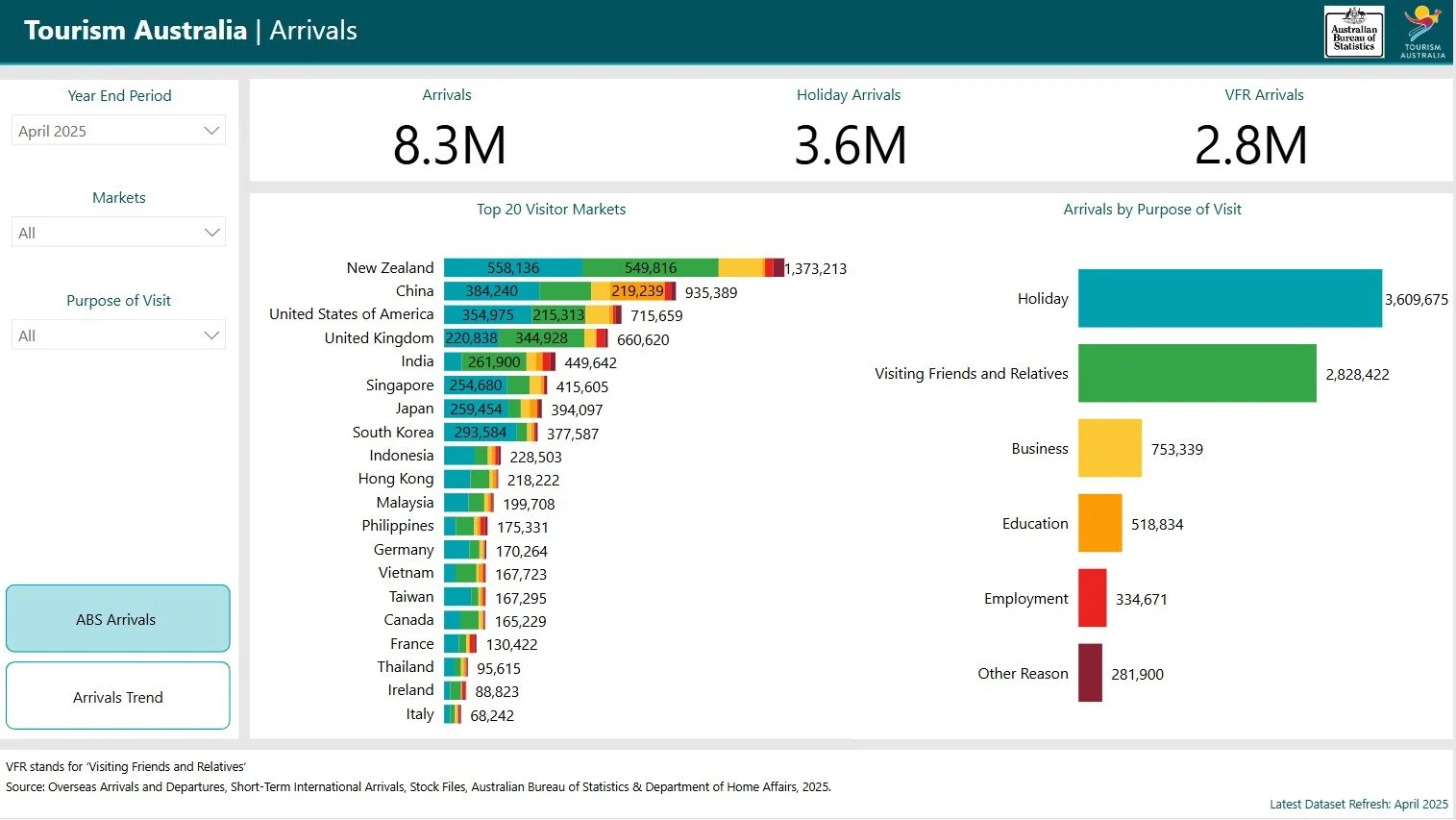Image resolution: width=1456 pixels, height=820 pixels.
Task: Click New Zealand's 549,816 VFR segment
Action: [651, 268]
